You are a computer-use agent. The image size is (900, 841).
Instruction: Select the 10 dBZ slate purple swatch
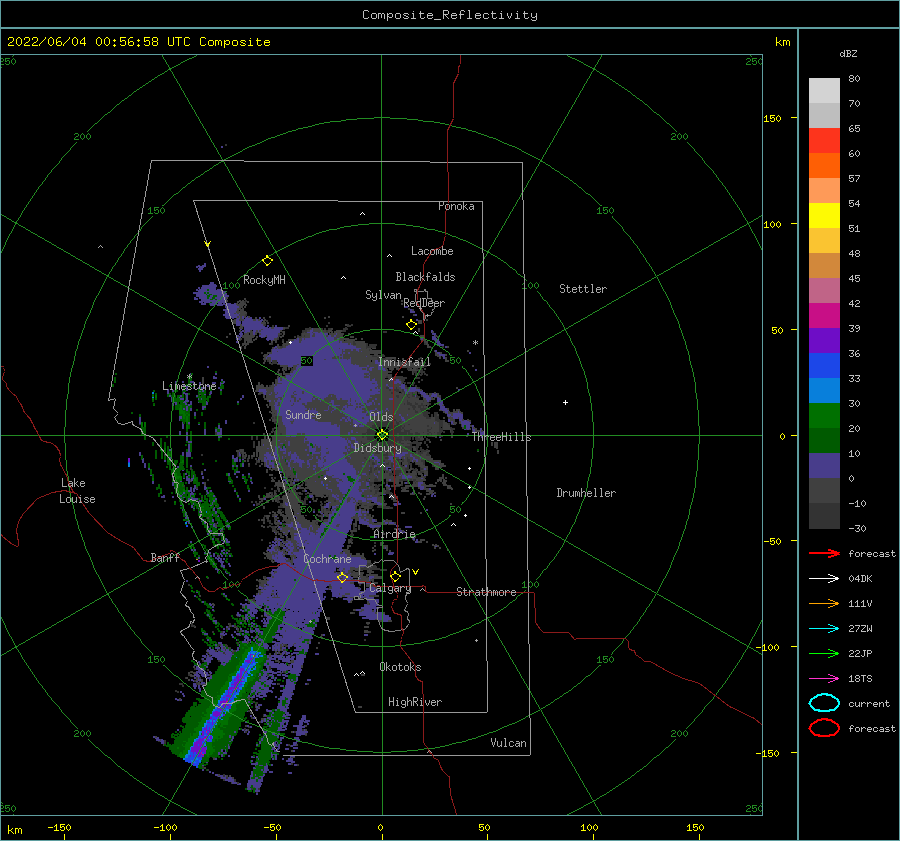coord(824,466)
